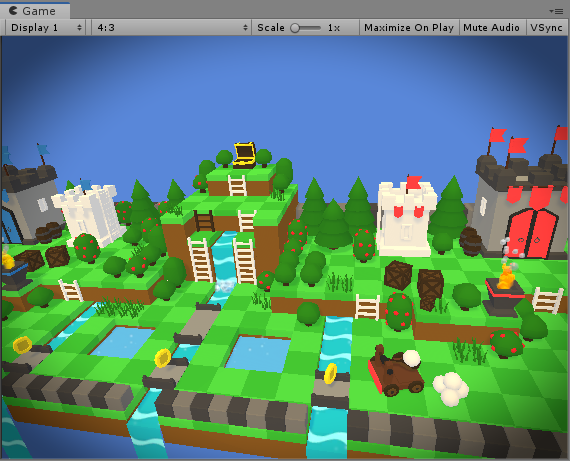Click the treasure chest on the hilltop
570x461 pixels.
coord(244,155)
